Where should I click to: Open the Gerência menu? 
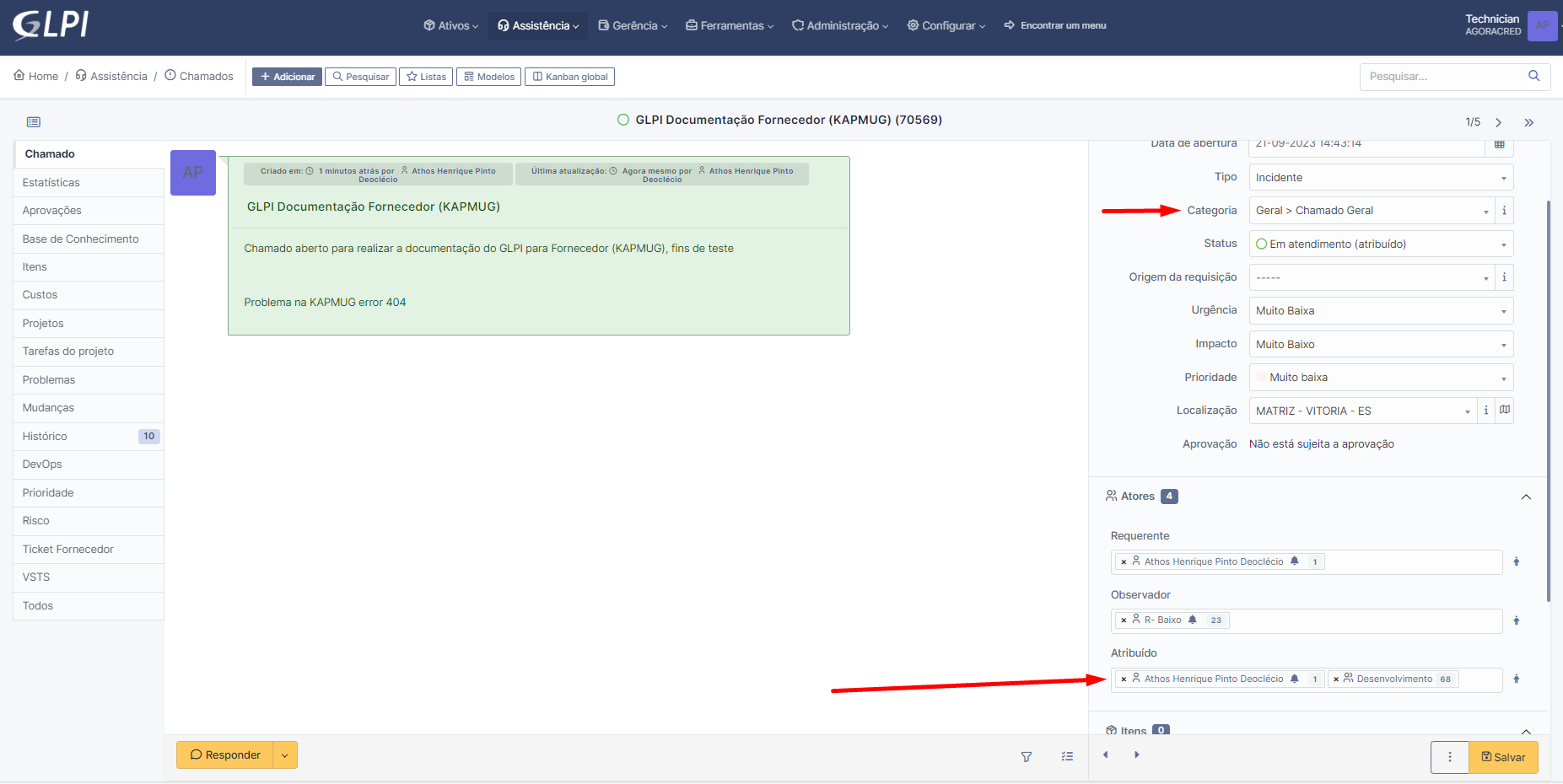click(x=633, y=25)
